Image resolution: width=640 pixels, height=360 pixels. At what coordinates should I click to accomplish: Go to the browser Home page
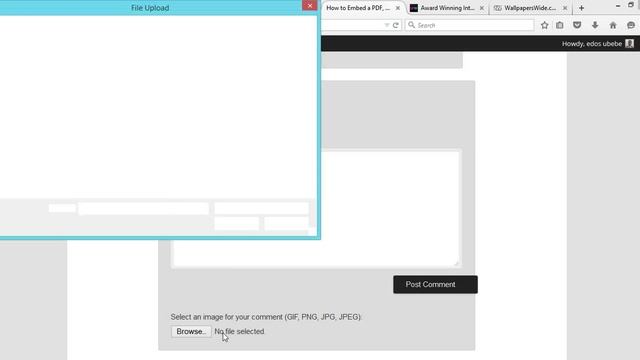(613, 25)
